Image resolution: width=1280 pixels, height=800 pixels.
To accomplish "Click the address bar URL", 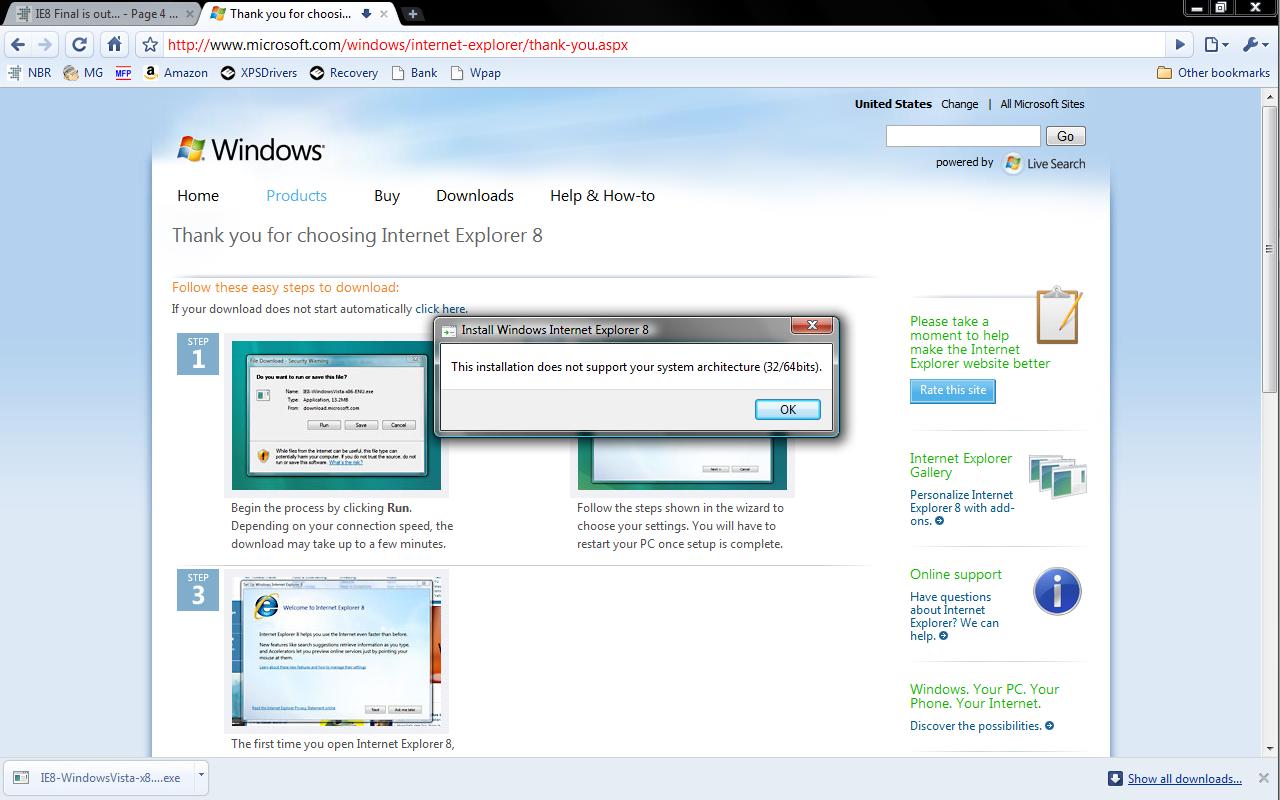I will [398, 44].
